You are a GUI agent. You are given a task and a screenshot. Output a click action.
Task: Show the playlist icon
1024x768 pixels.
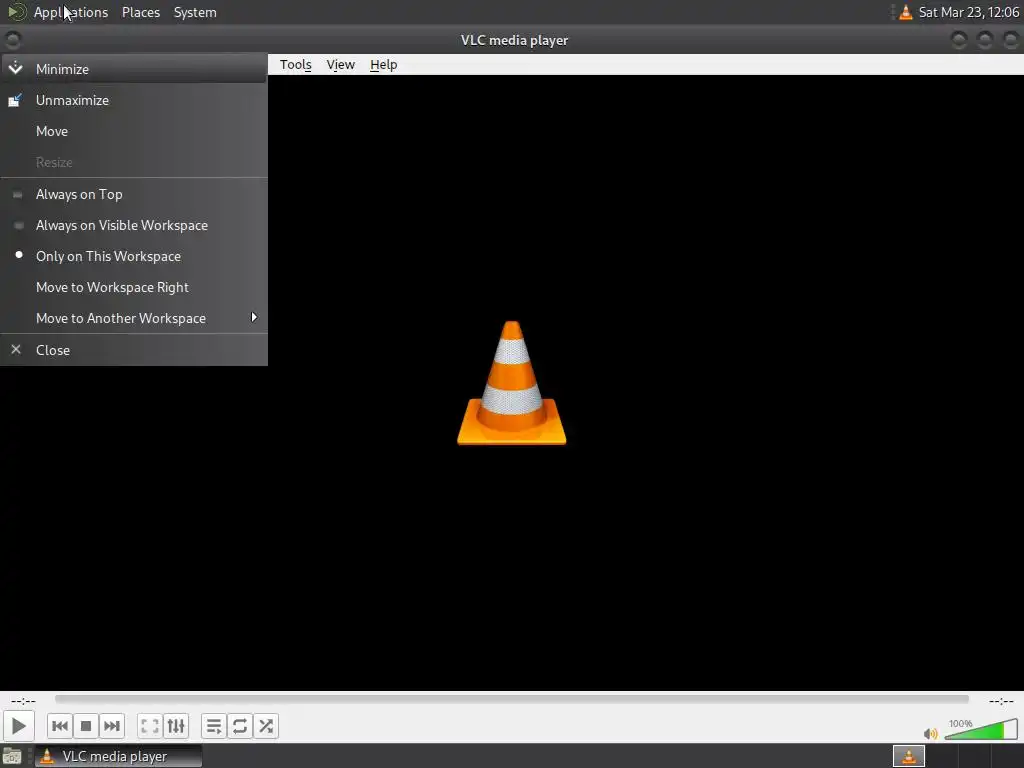pyautogui.click(x=214, y=726)
